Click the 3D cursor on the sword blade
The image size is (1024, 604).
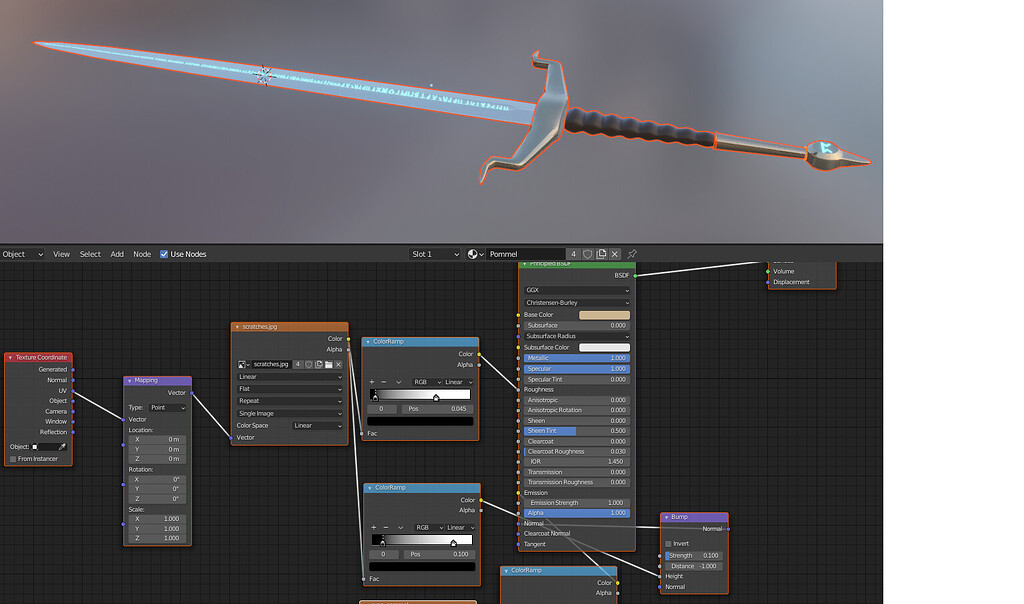pyautogui.click(x=263, y=75)
